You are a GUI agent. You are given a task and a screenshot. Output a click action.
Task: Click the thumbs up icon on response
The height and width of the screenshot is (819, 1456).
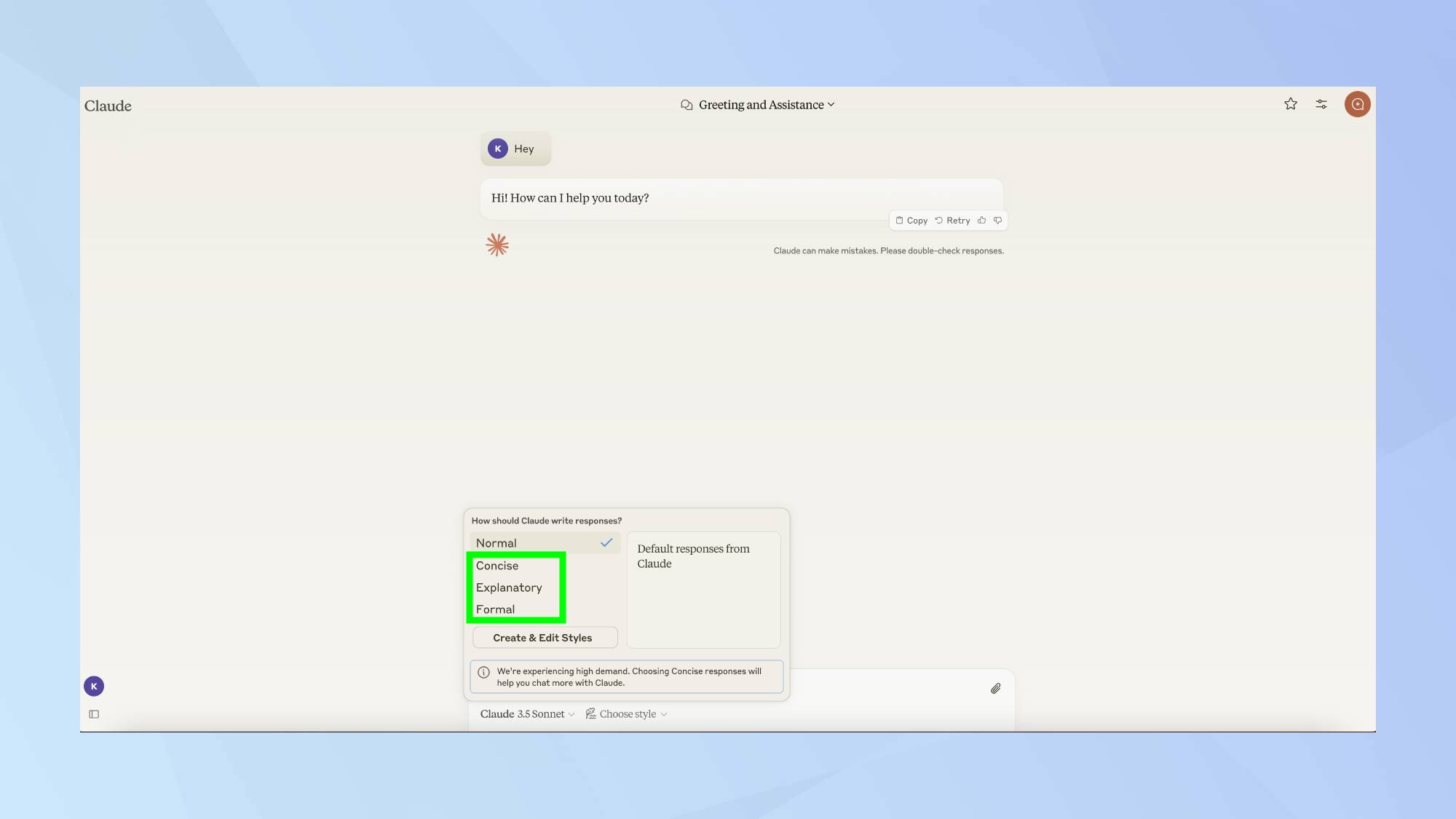point(981,220)
